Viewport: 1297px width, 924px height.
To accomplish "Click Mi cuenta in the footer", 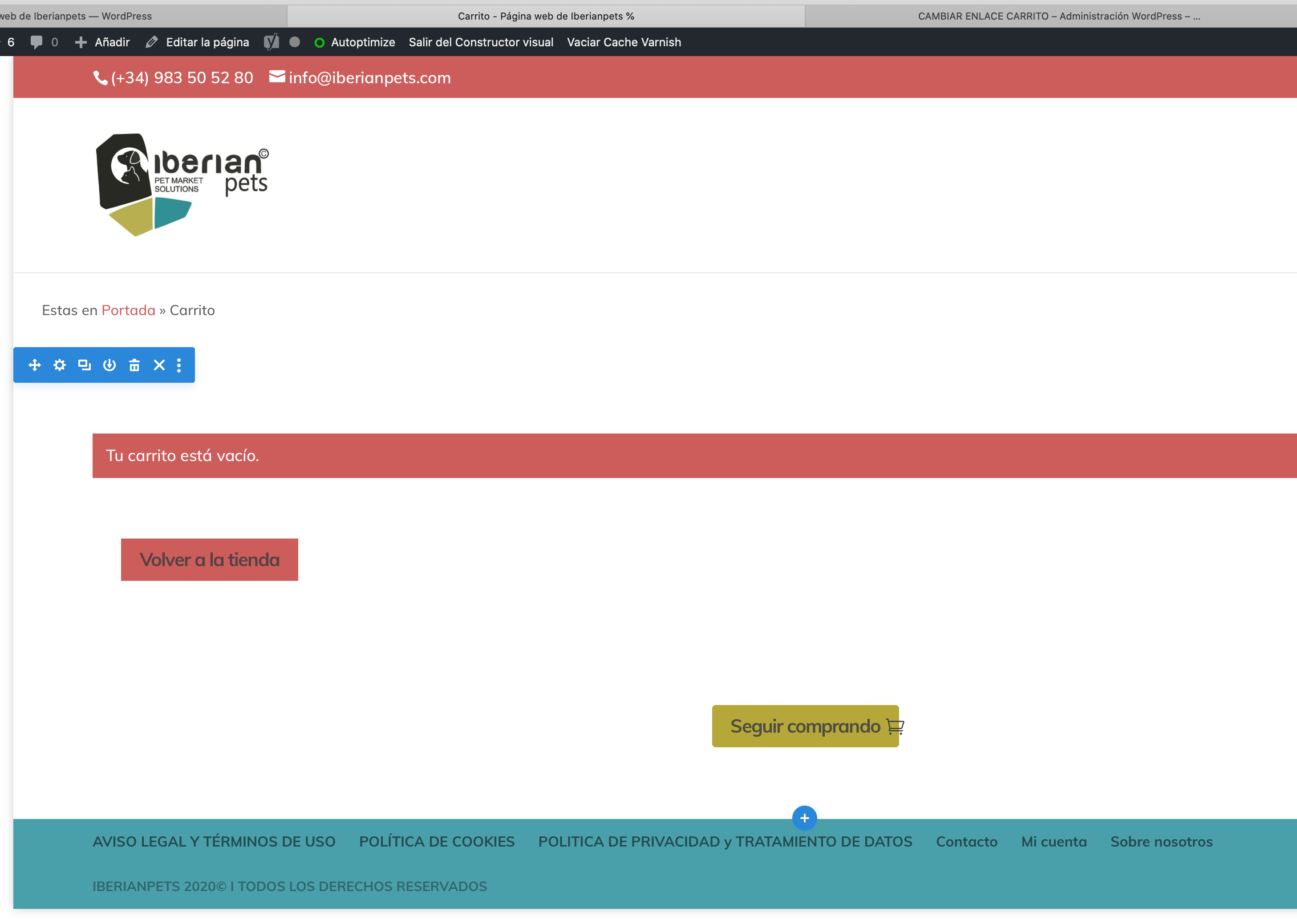I will pyautogui.click(x=1054, y=842).
